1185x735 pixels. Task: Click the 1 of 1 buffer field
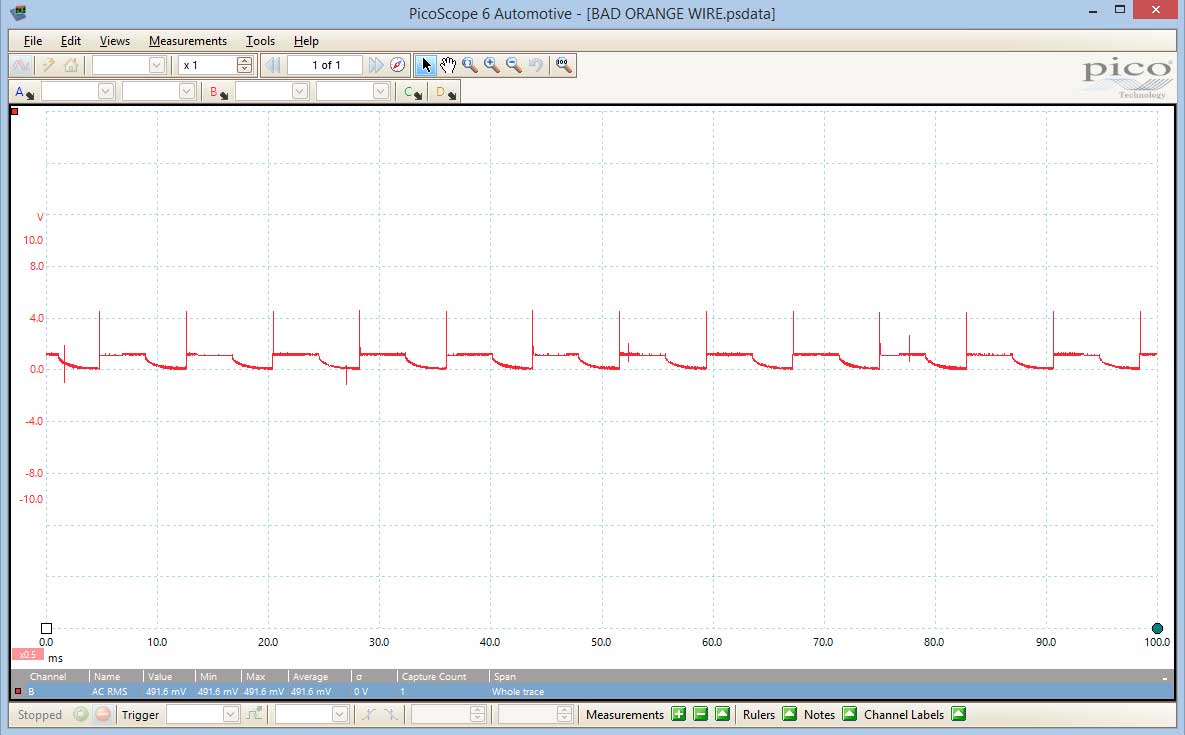(326, 65)
